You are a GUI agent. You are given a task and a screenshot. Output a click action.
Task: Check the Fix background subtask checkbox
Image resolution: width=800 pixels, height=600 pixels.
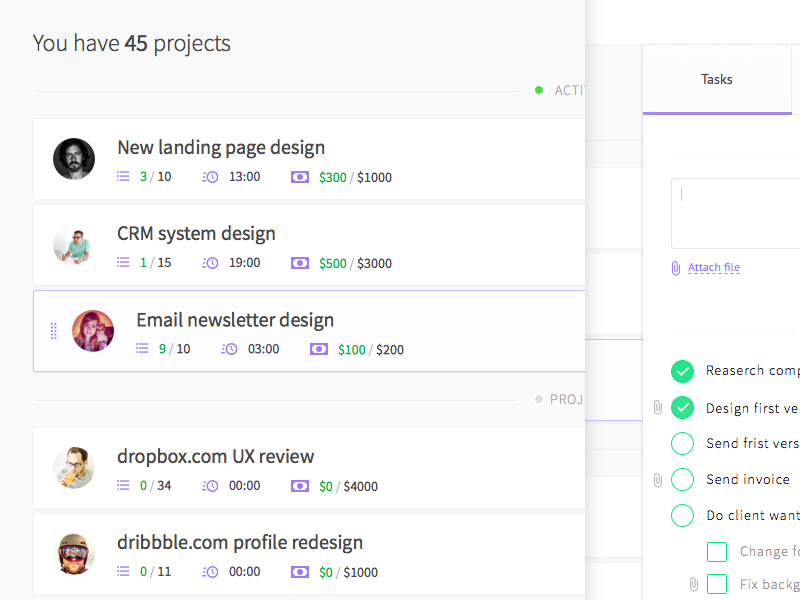[717, 584]
